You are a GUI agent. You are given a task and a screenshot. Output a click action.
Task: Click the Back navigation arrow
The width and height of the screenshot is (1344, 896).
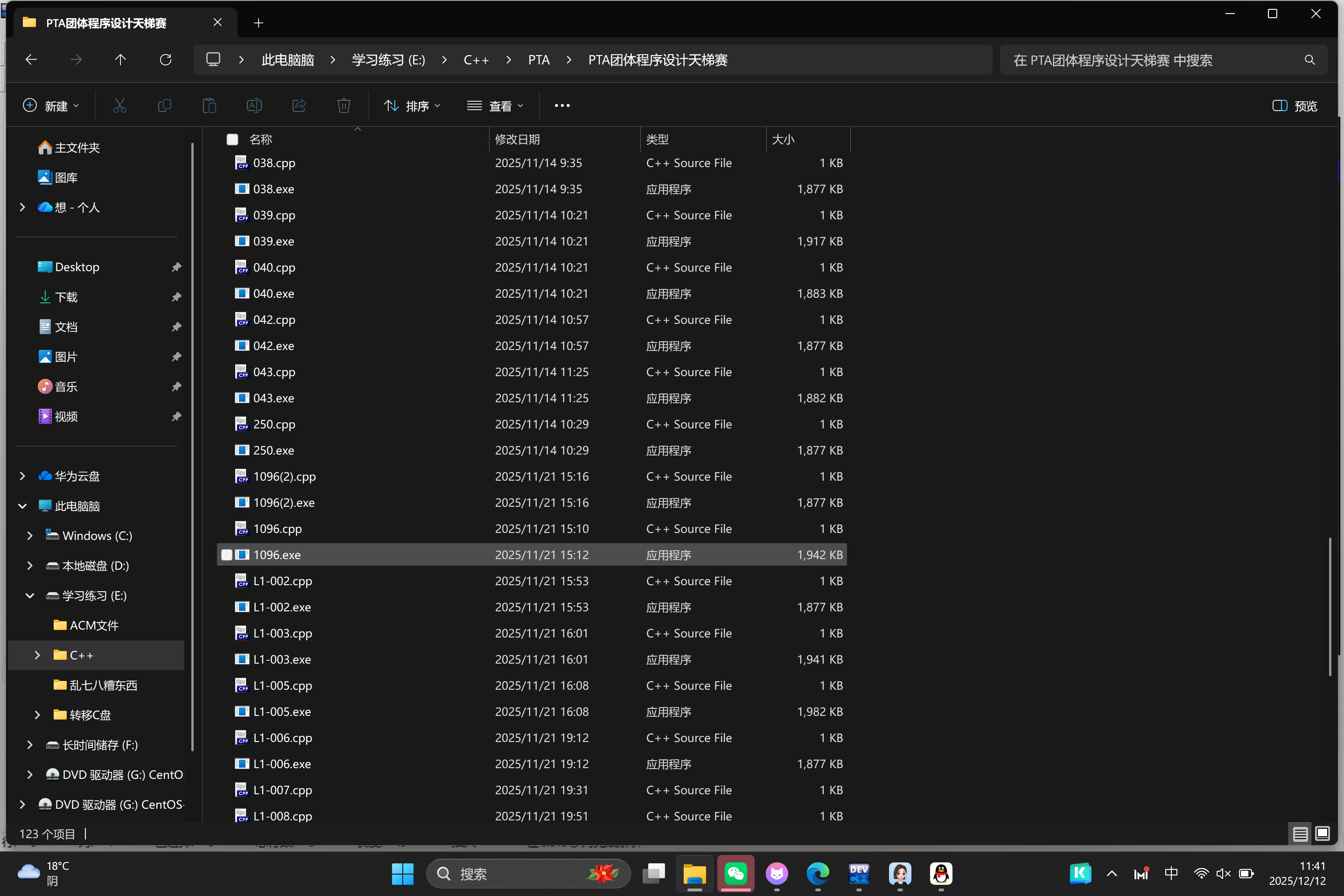click(31, 60)
